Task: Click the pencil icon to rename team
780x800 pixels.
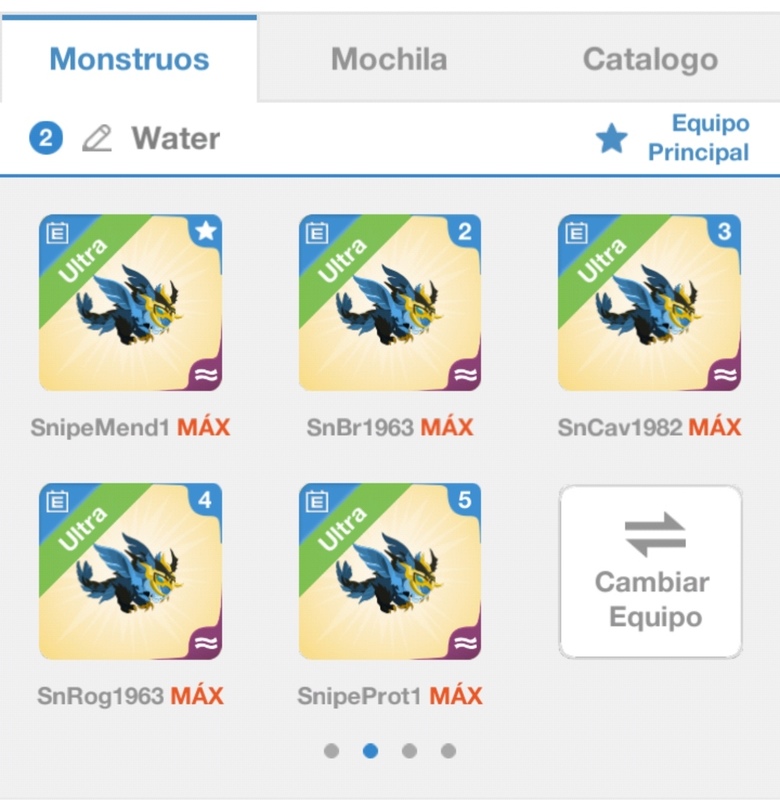Action: 96,138
